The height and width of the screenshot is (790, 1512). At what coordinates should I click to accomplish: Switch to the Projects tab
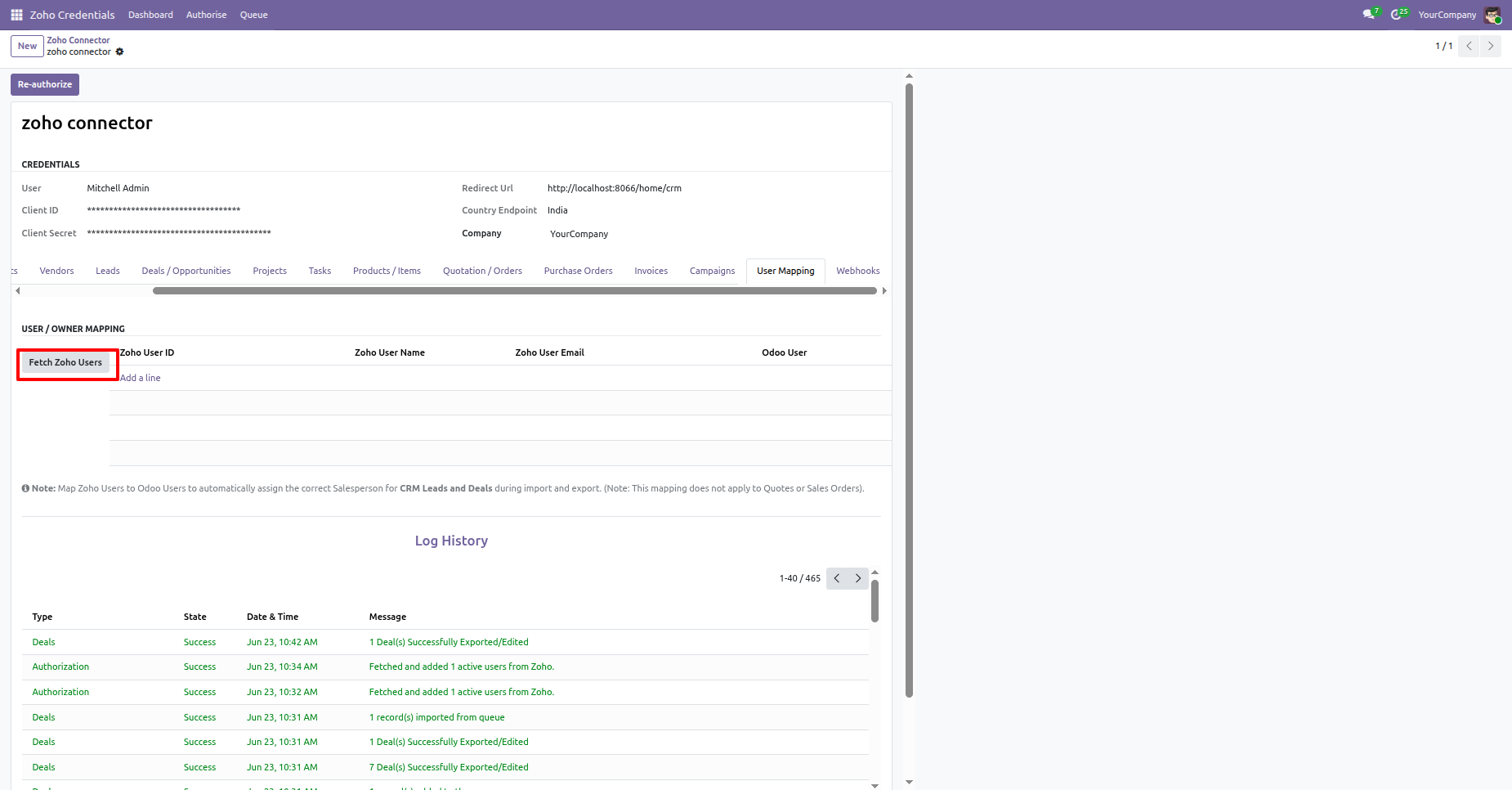pos(270,271)
